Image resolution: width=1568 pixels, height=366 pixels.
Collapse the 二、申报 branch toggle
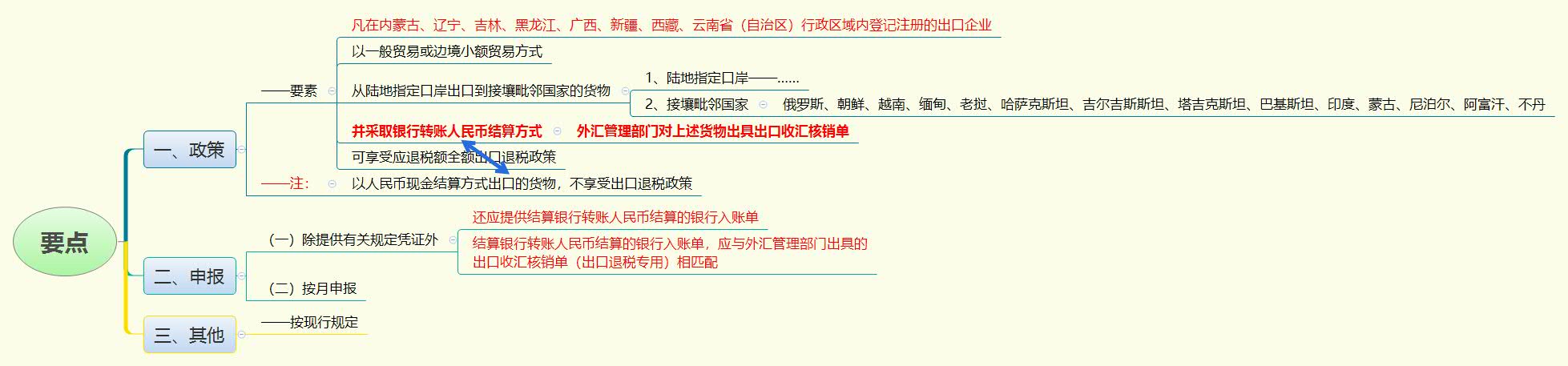point(242,276)
